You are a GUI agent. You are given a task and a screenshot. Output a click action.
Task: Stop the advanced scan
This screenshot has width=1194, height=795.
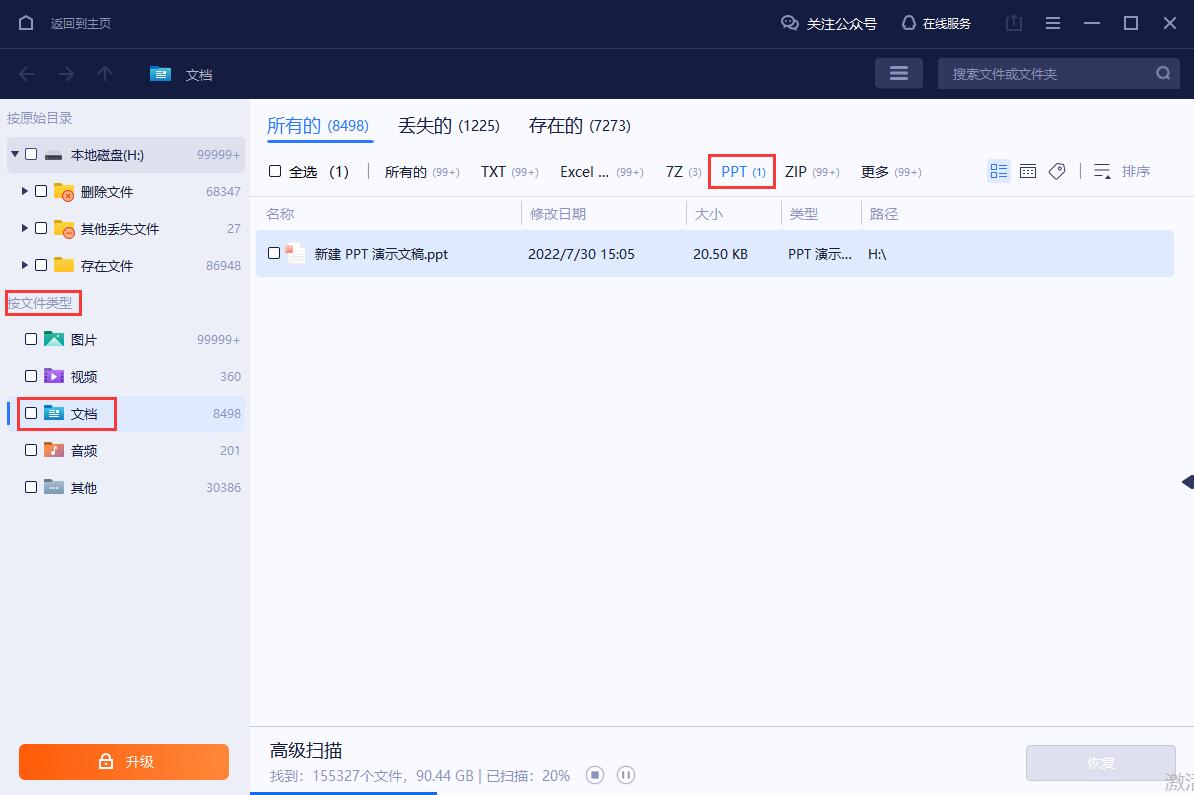click(x=595, y=775)
